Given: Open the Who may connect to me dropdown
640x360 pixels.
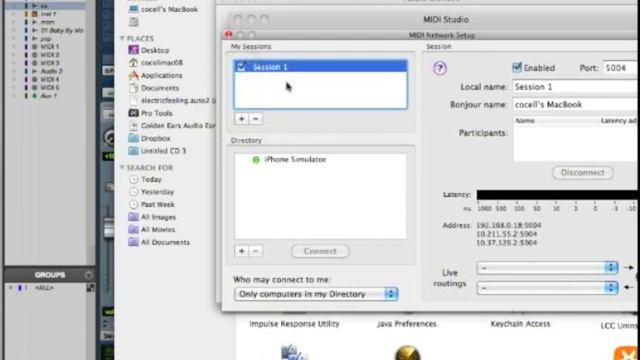Looking at the screenshot, I should click(316, 294).
